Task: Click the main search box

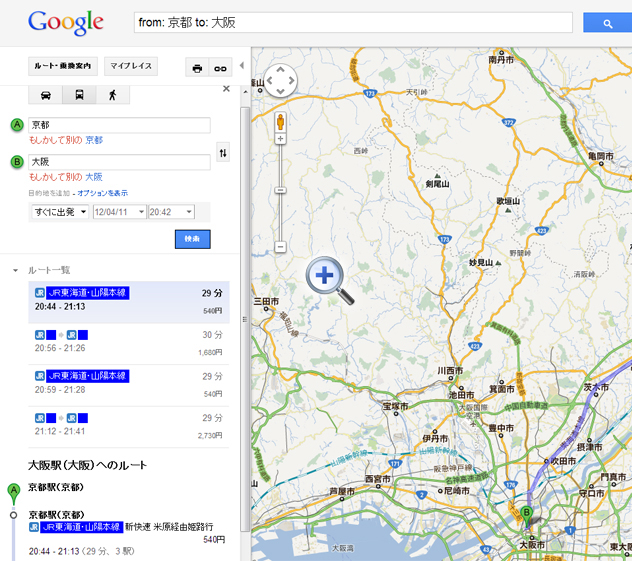Action: 353,23
